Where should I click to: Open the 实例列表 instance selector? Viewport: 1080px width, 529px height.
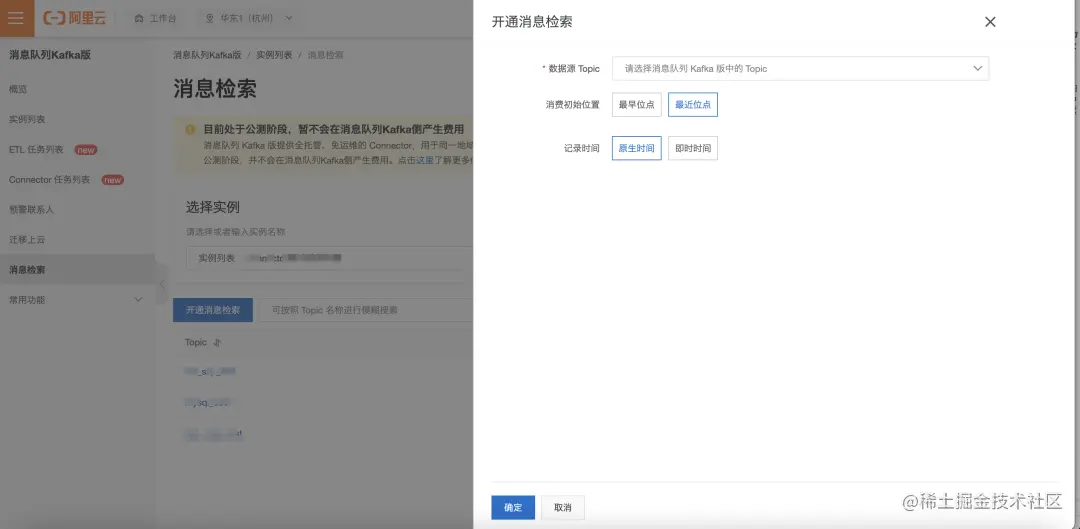click(329, 258)
